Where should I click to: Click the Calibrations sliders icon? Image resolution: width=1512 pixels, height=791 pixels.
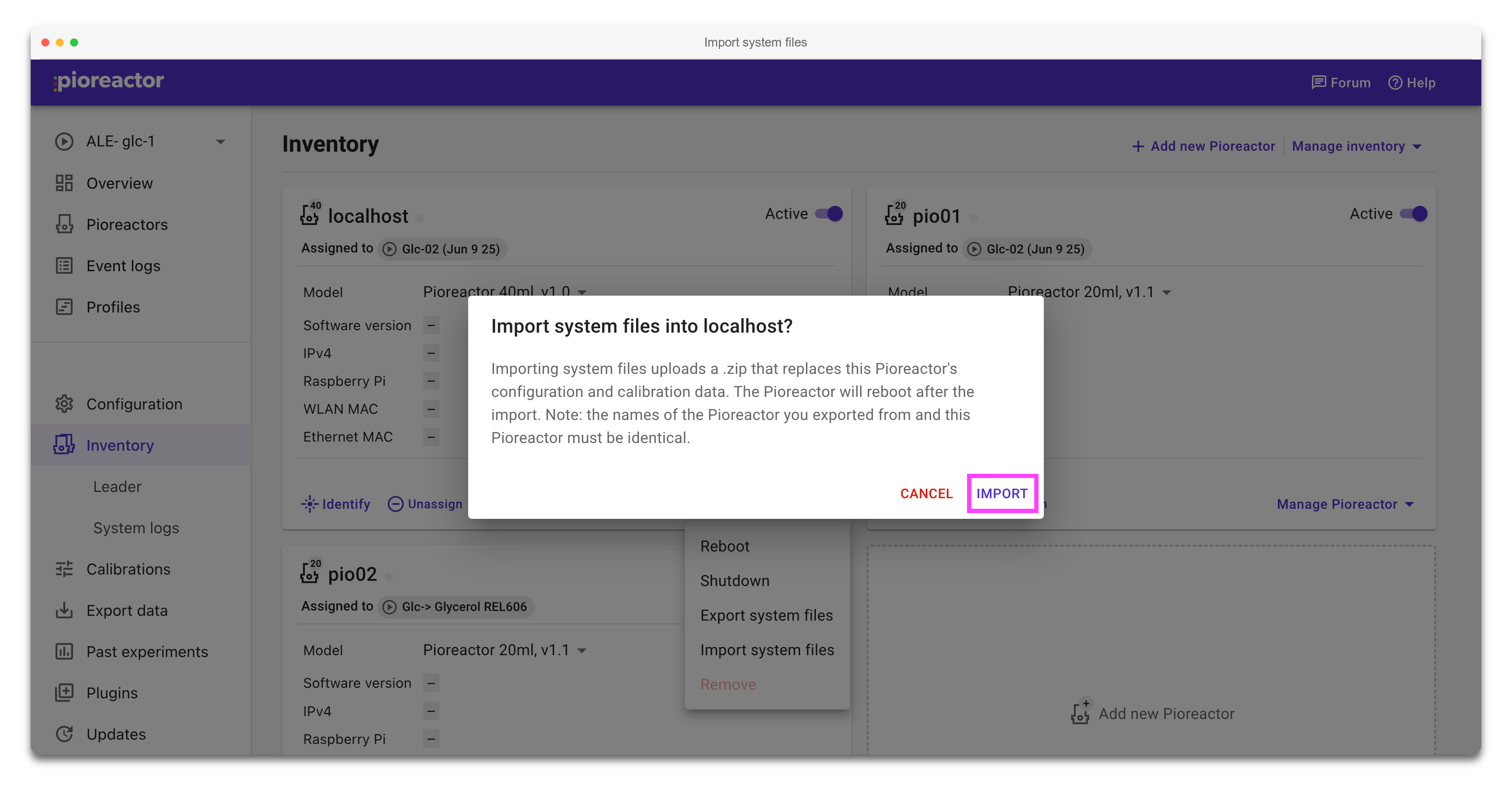click(x=64, y=569)
